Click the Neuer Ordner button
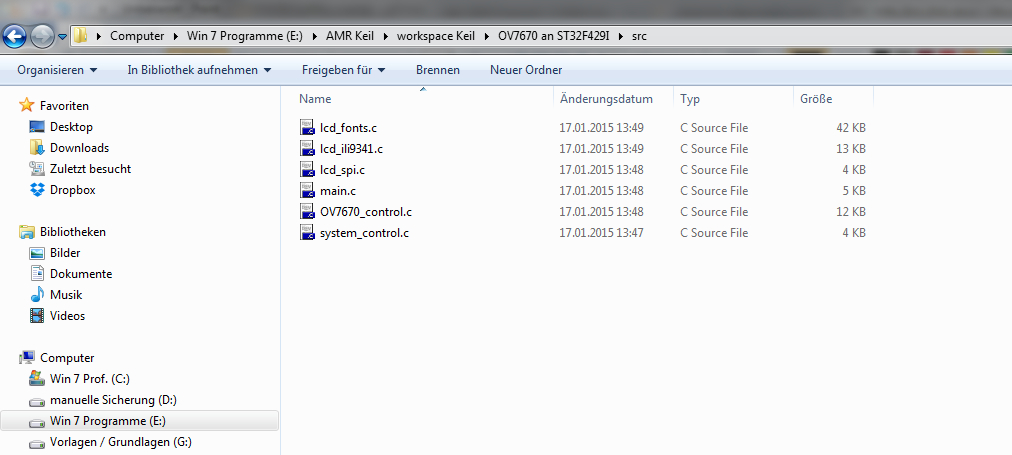This screenshot has width=1012, height=455. pos(526,70)
